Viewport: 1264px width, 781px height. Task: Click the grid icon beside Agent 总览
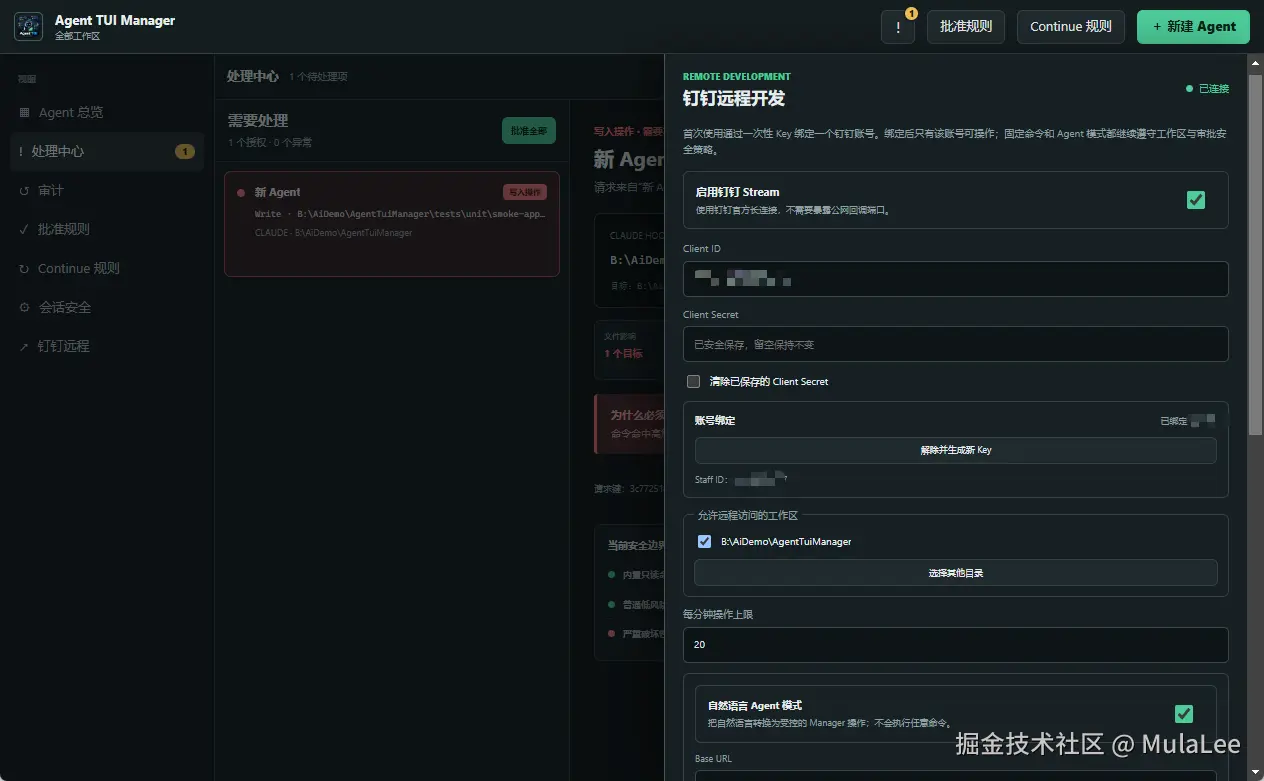pos(24,113)
